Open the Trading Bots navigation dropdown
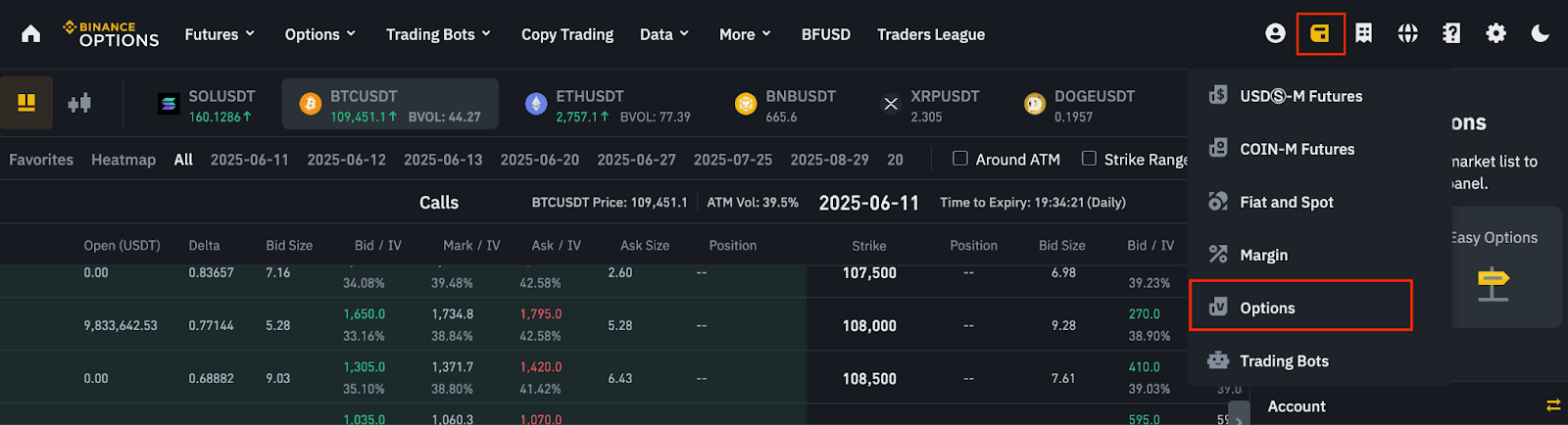This screenshot has width=1568, height=425. pyautogui.click(x=438, y=34)
